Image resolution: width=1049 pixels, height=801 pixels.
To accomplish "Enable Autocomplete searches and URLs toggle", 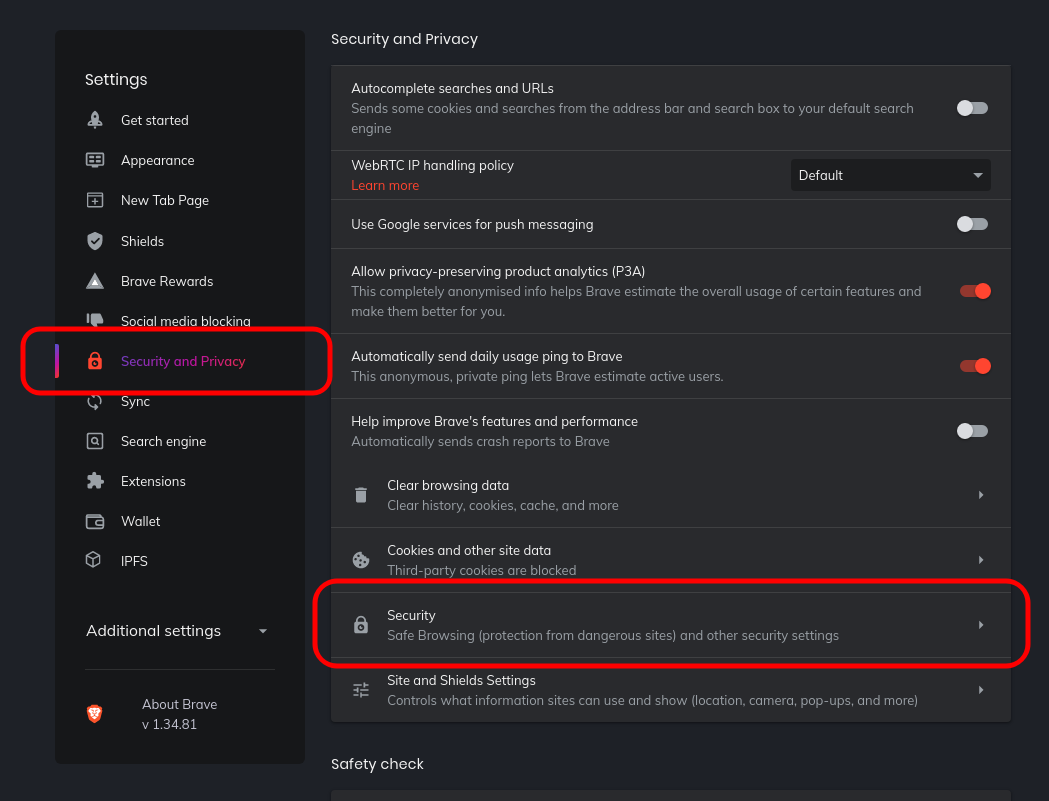I will coord(972,108).
